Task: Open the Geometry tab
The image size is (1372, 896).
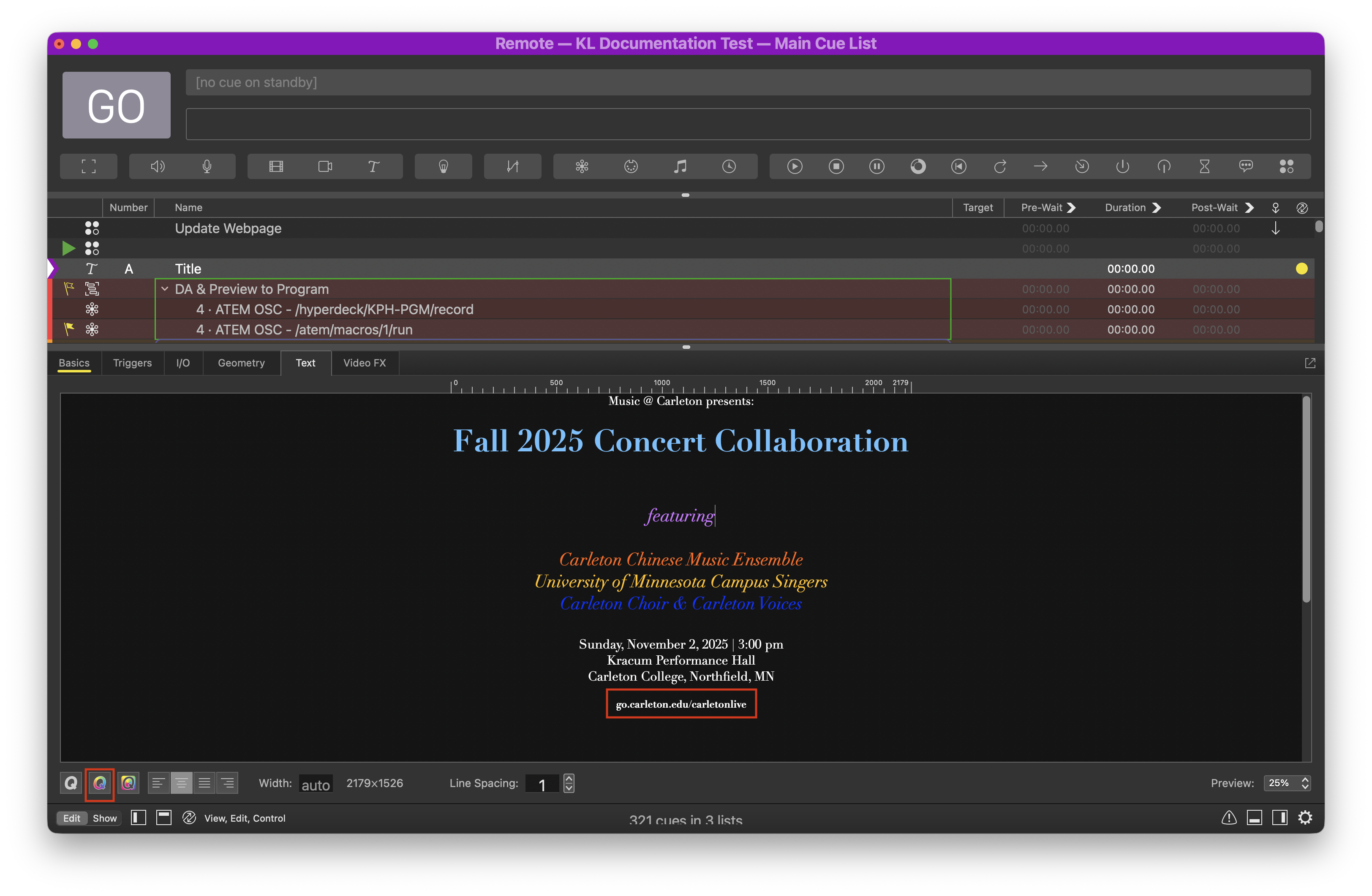Action: [241, 363]
